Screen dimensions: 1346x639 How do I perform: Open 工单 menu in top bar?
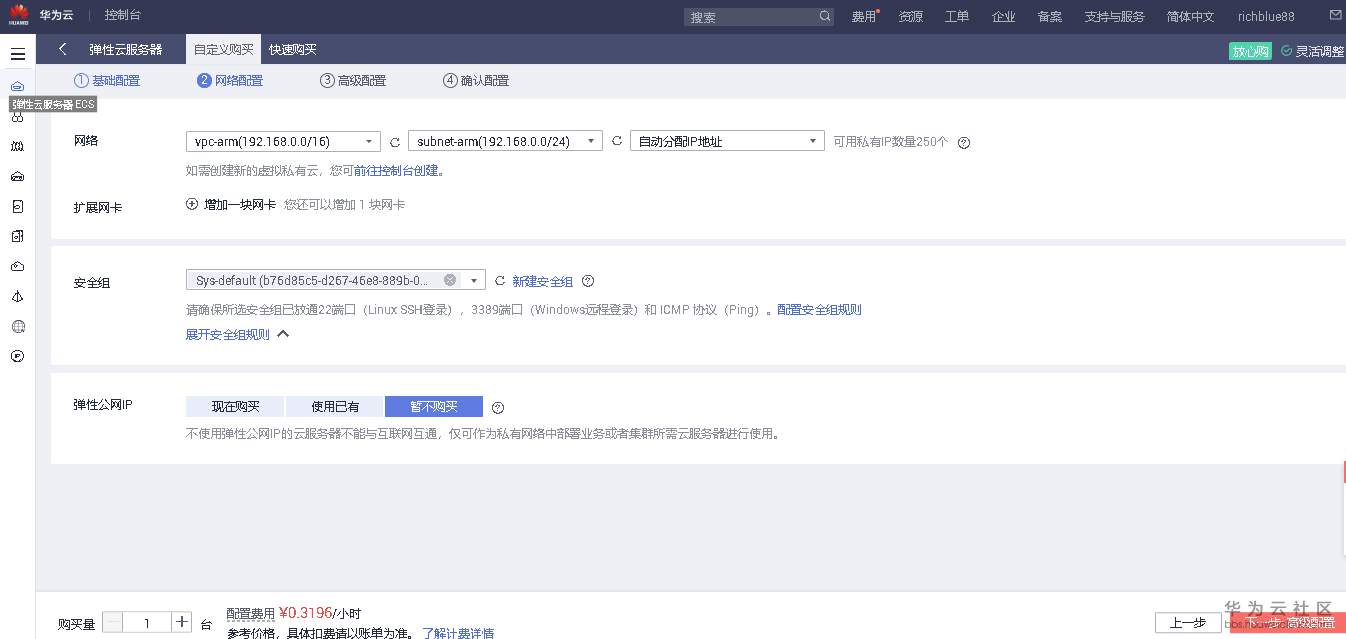[x=957, y=17]
